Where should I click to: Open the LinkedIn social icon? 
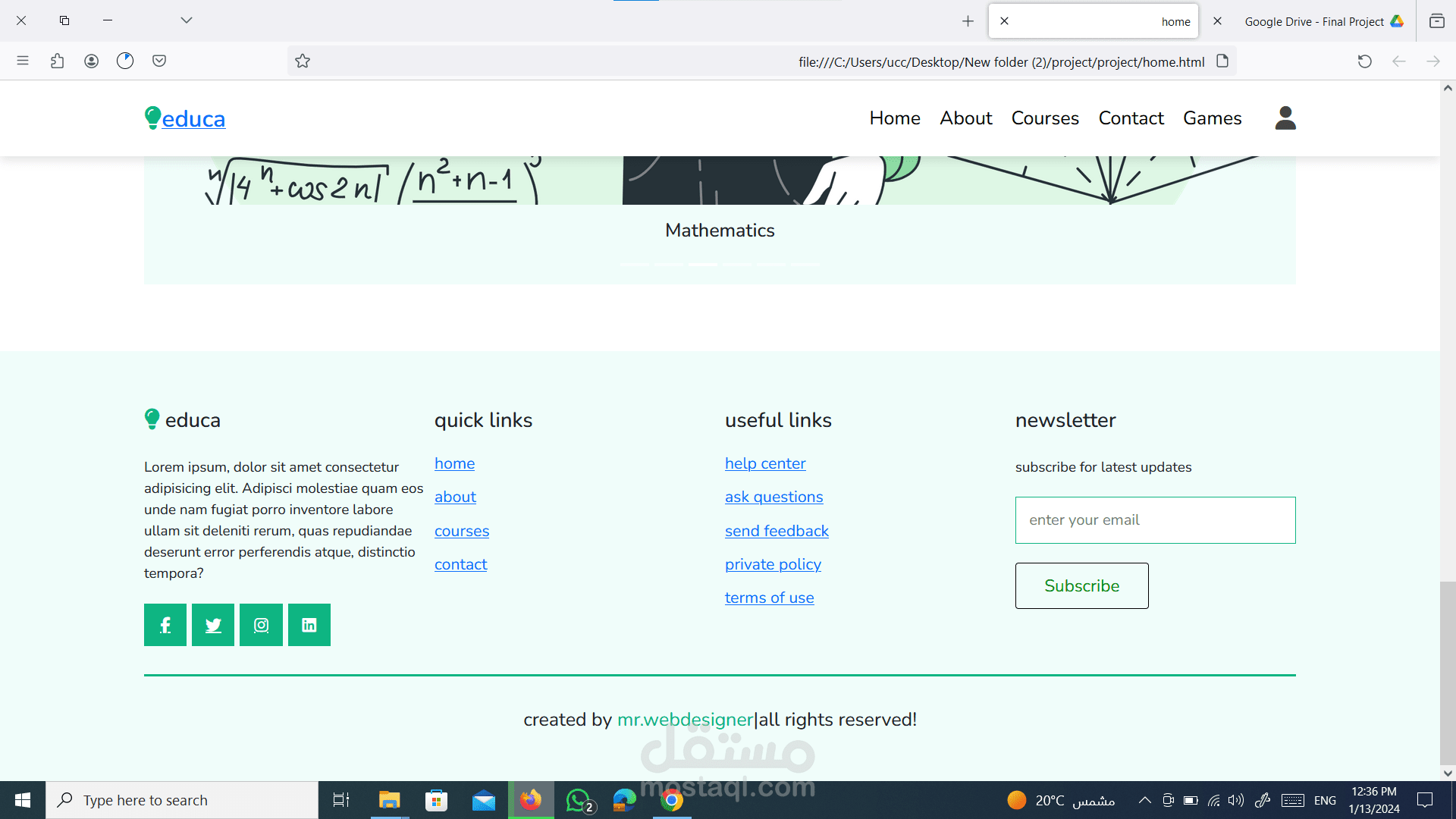(309, 625)
